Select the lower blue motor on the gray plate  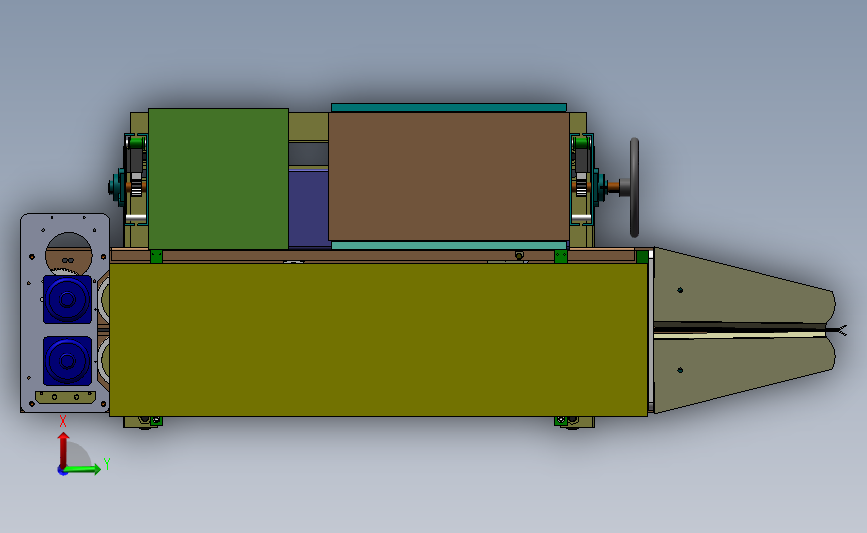pyautogui.click(x=67, y=360)
